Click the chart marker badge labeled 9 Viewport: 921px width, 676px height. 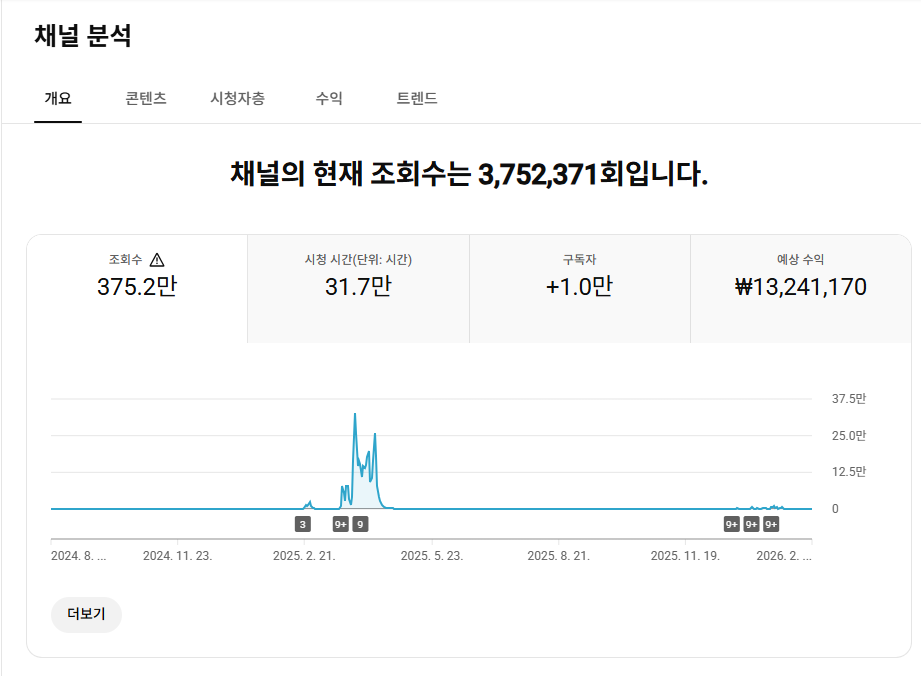[360, 524]
